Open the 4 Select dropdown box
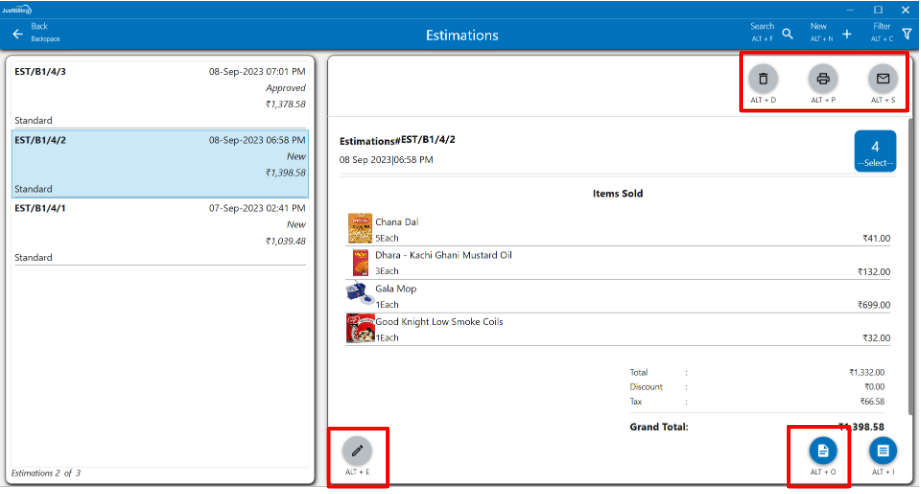Image resolution: width=921 pixels, height=494 pixels. click(875, 151)
